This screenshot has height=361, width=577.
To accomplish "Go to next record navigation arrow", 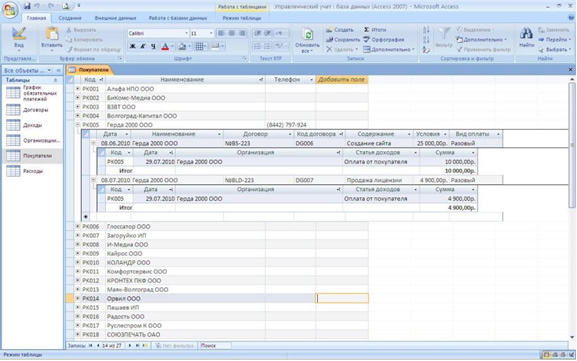I will tap(130, 346).
